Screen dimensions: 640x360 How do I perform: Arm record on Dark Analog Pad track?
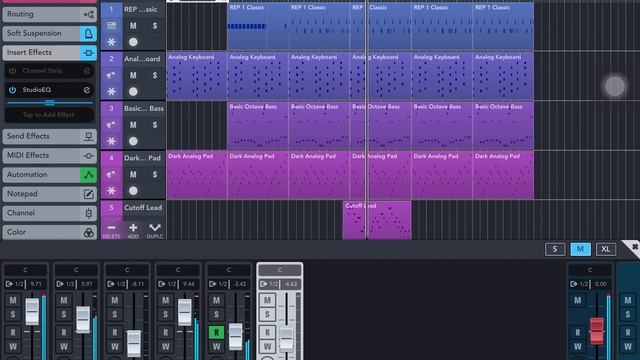(x=133, y=191)
